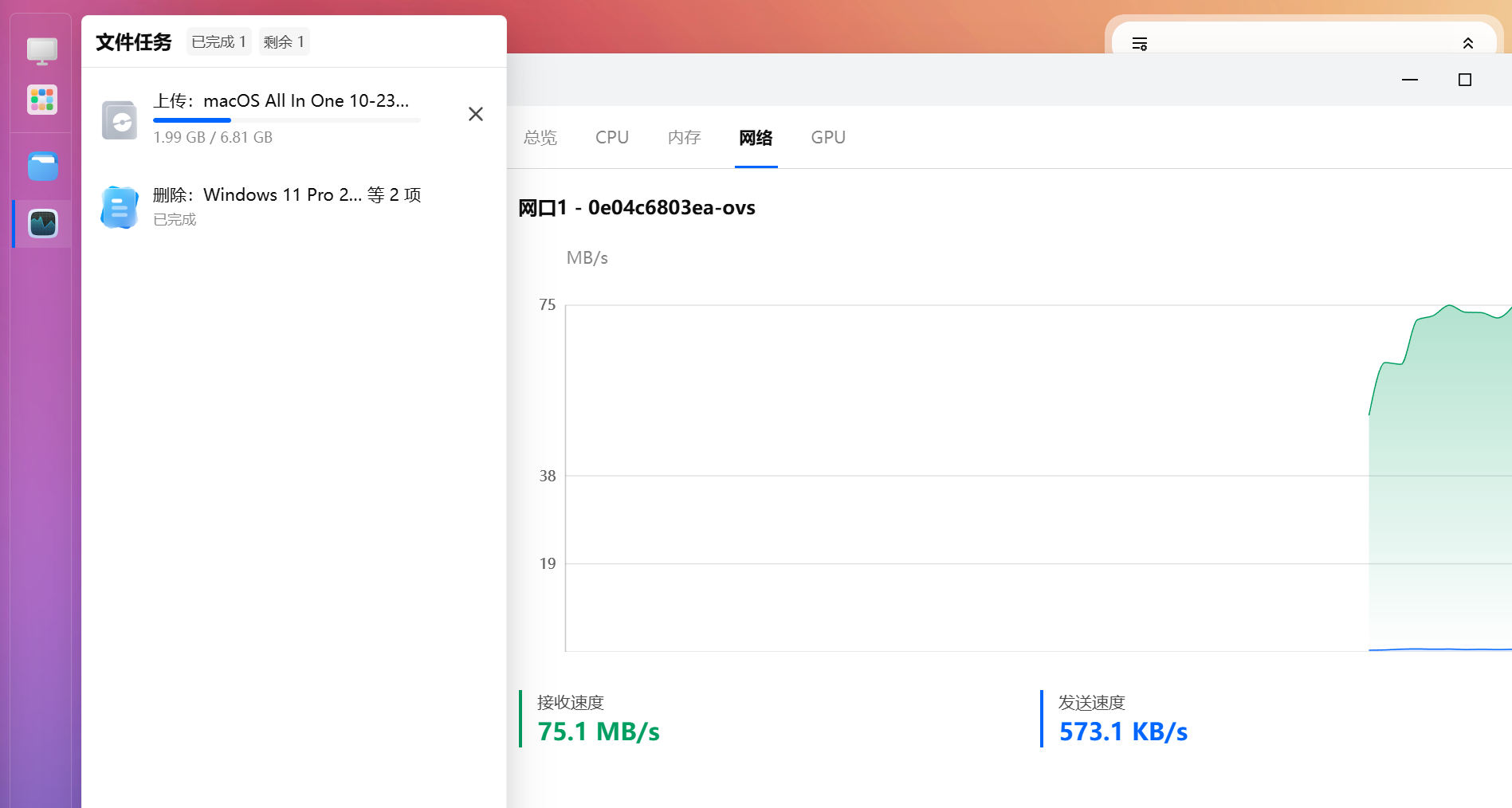Screen dimensions: 1512x808
Task: Select the 上传 macOS All In One task title
Action: (x=281, y=101)
